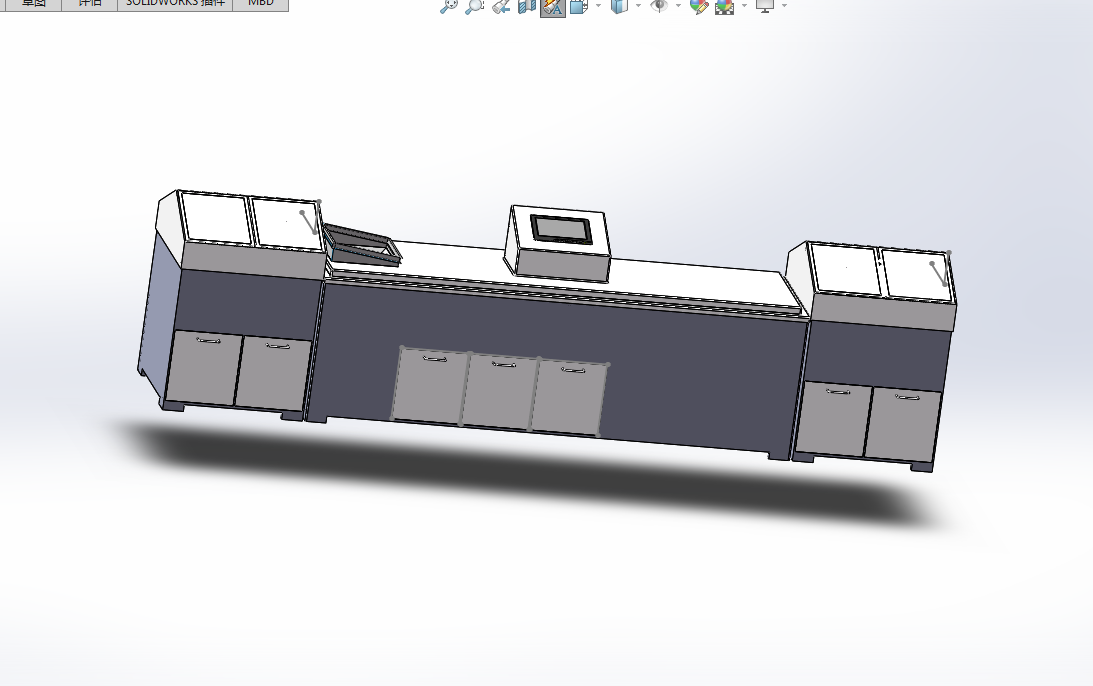Viewport: 1093px width, 686px height.
Task: Select the middle door of the three center cabinets
Action: tap(499, 390)
